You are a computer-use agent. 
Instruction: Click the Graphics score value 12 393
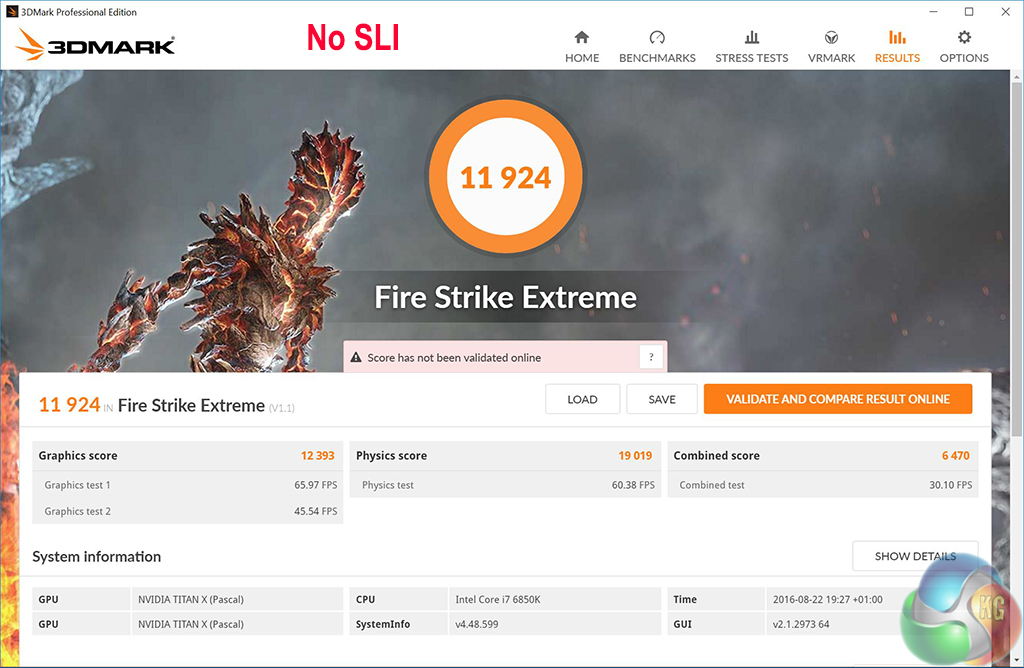pos(317,456)
